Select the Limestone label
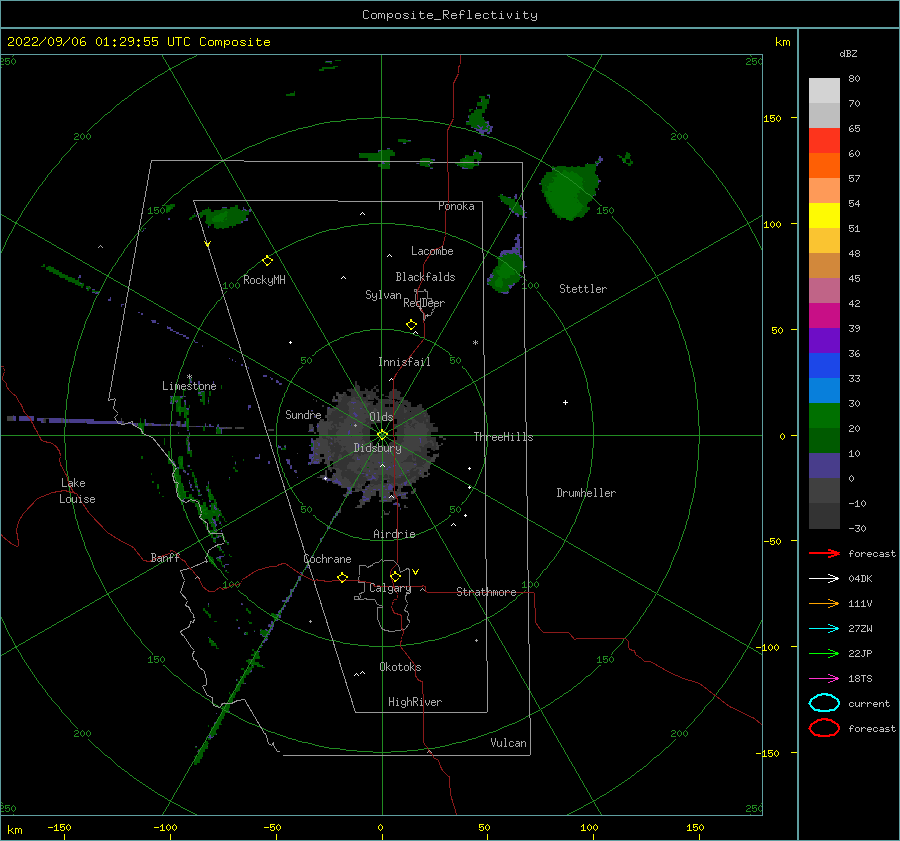Viewport: 900px width, 841px height. click(x=189, y=386)
